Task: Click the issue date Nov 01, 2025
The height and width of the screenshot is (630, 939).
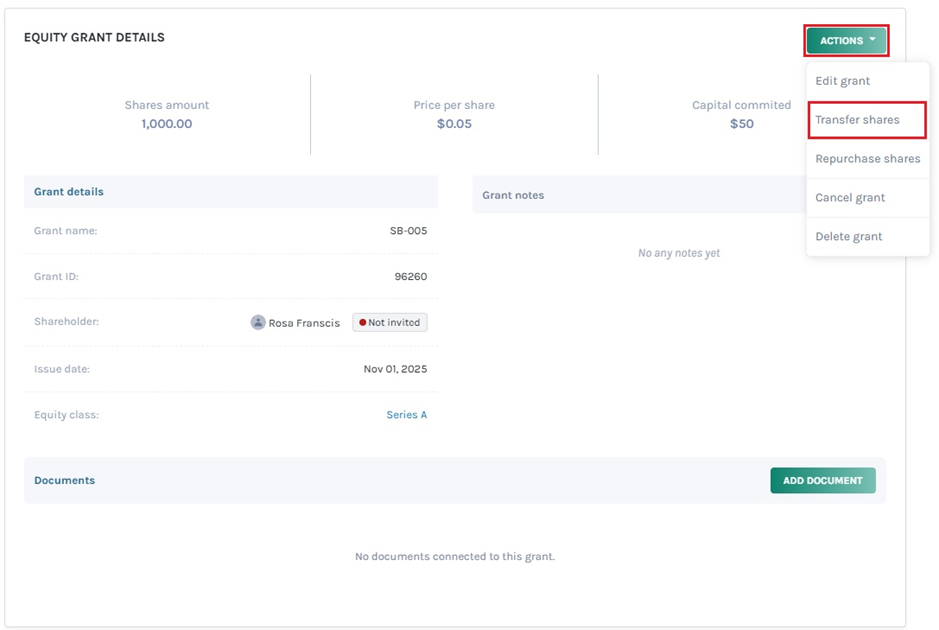Action: click(395, 369)
